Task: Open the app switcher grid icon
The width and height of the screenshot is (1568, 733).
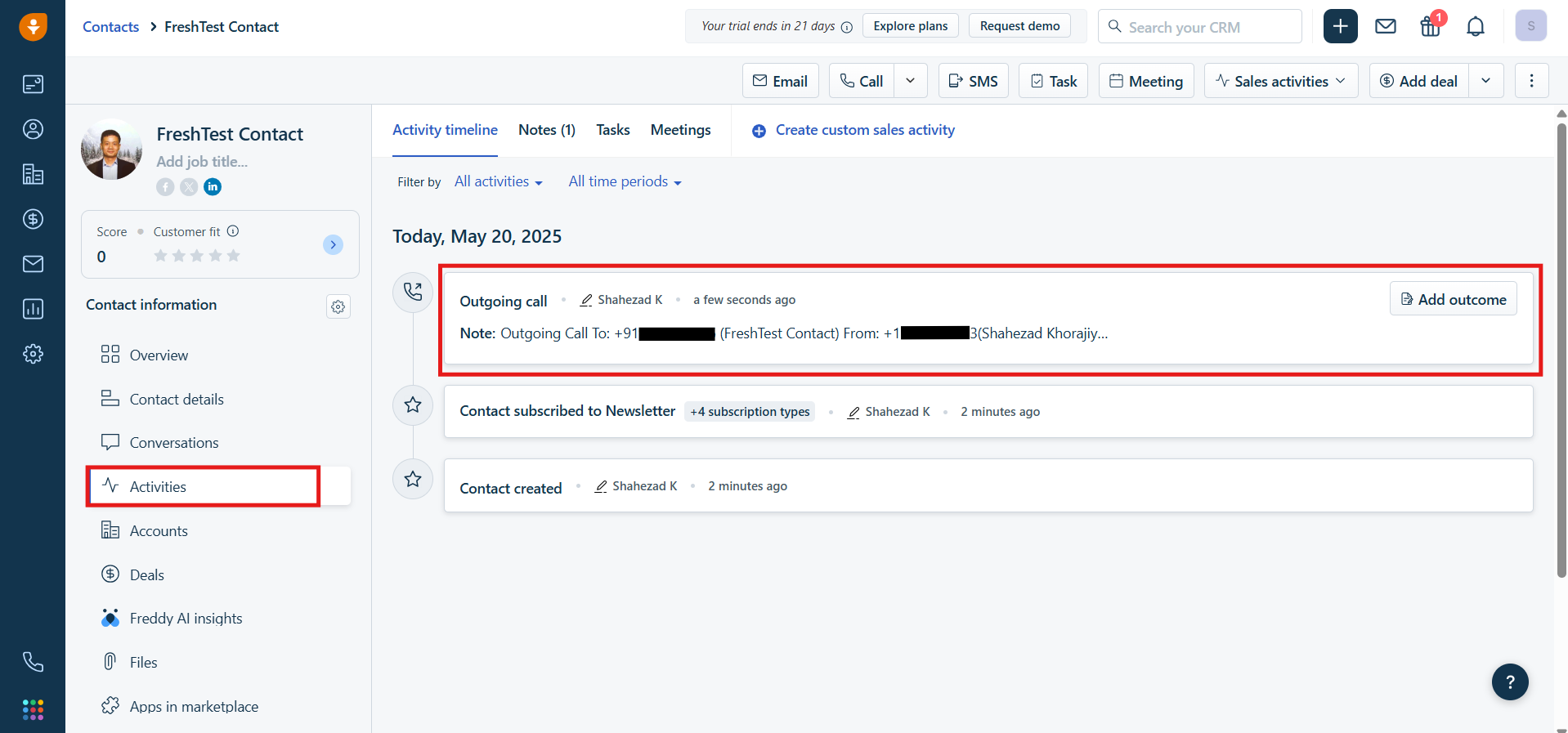Action: click(x=33, y=709)
